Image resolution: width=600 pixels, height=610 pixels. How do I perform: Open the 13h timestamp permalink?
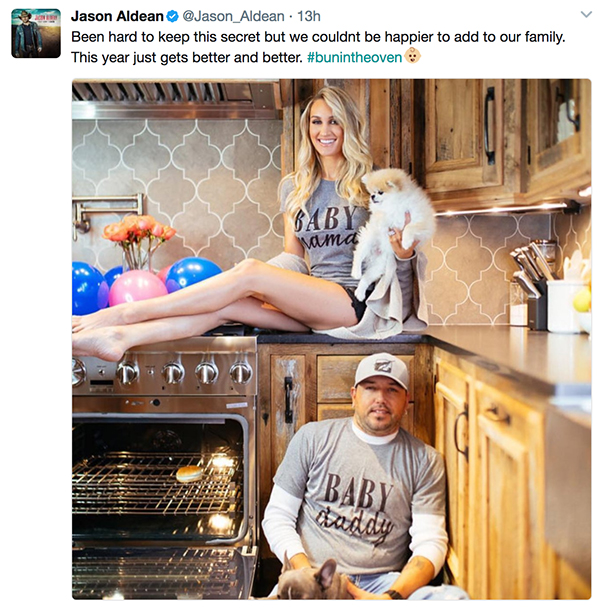coord(309,16)
